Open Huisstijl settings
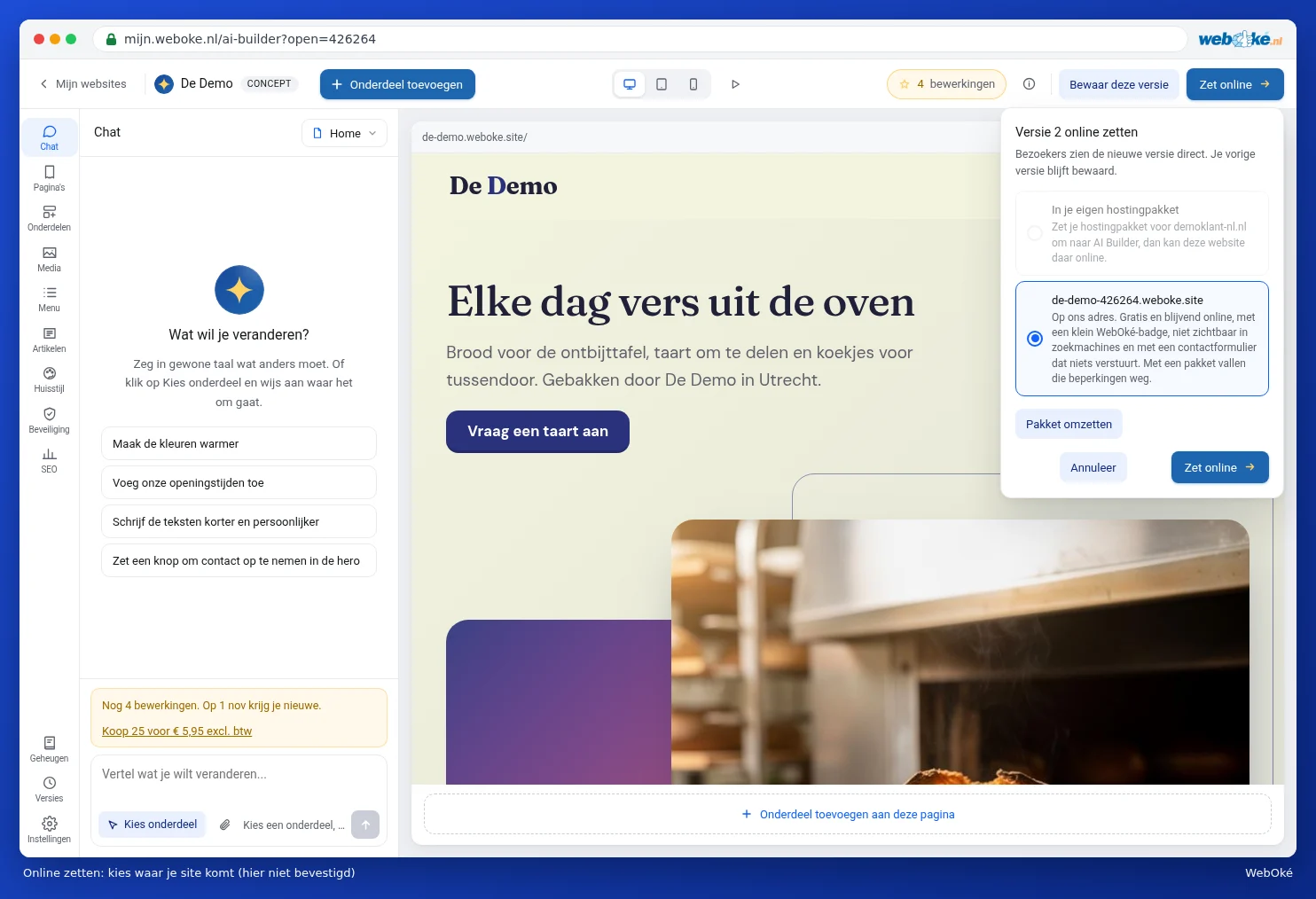The height and width of the screenshot is (899, 1316). (49, 379)
